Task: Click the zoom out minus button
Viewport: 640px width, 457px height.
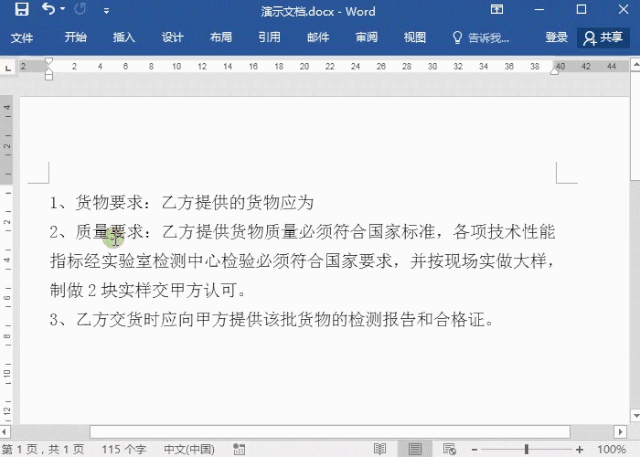Action: [x=474, y=450]
